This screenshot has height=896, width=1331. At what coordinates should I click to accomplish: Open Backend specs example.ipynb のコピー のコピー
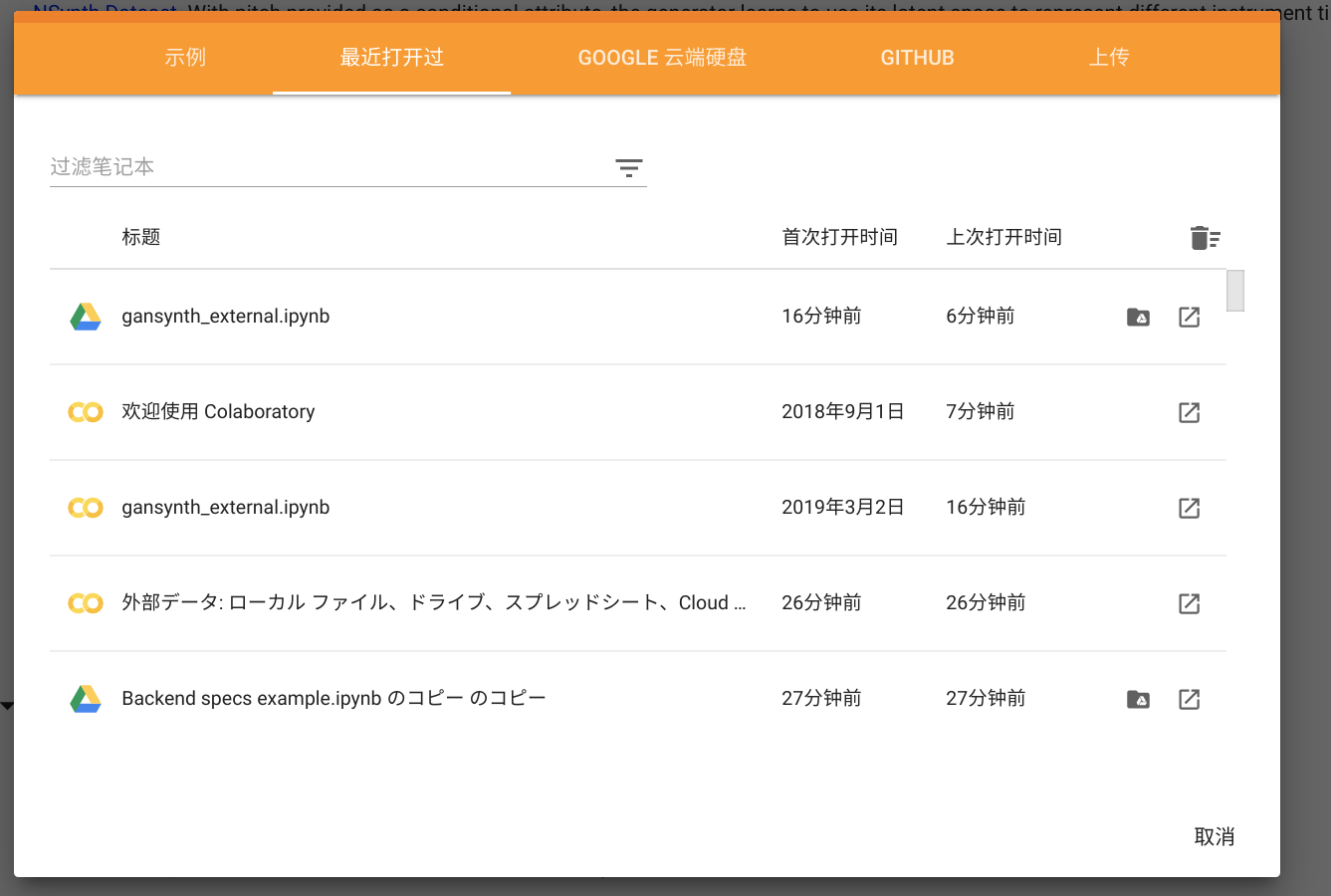[x=334, y=699]
